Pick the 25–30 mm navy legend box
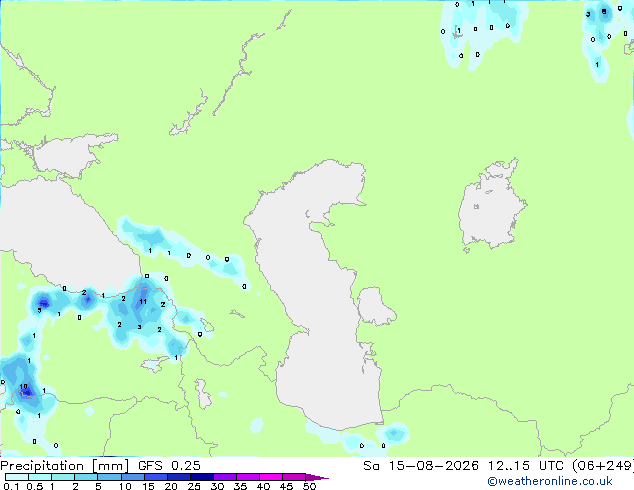Image resolution: width=634 pixels, height=490 pixels. click(x=201, y=477)
